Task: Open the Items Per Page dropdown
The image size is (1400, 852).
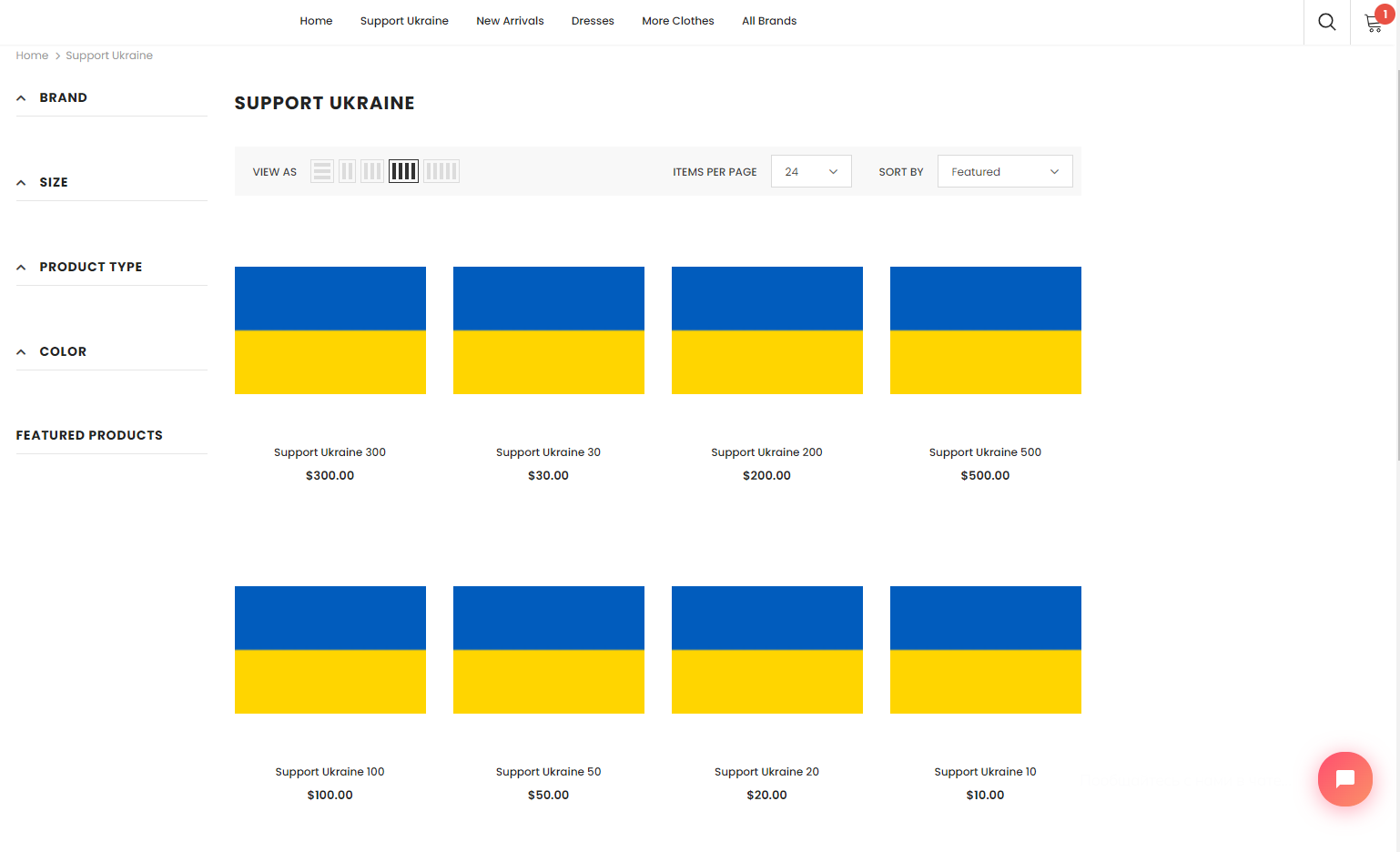Action: click(x=811, y=171)
